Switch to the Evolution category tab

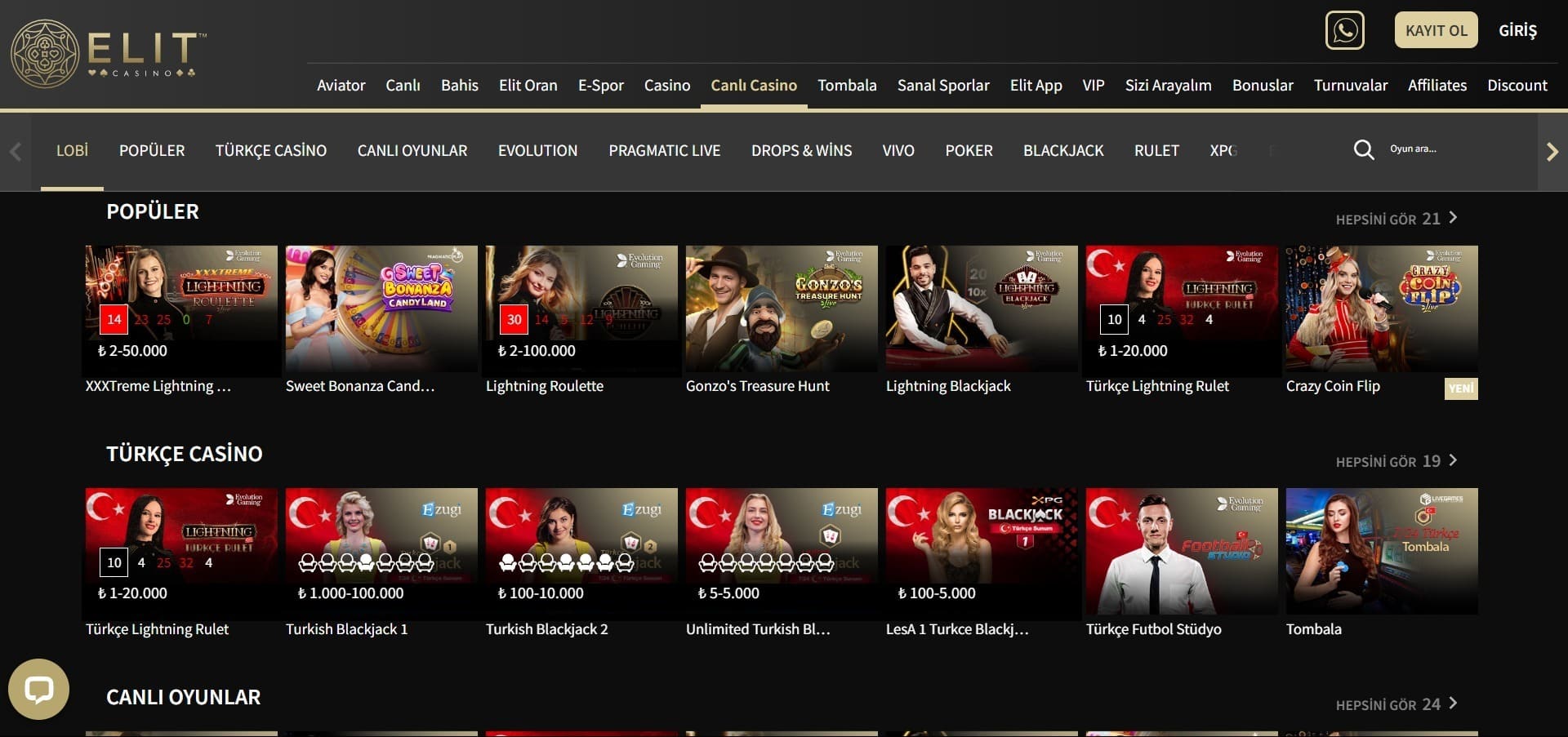point(537,151)
